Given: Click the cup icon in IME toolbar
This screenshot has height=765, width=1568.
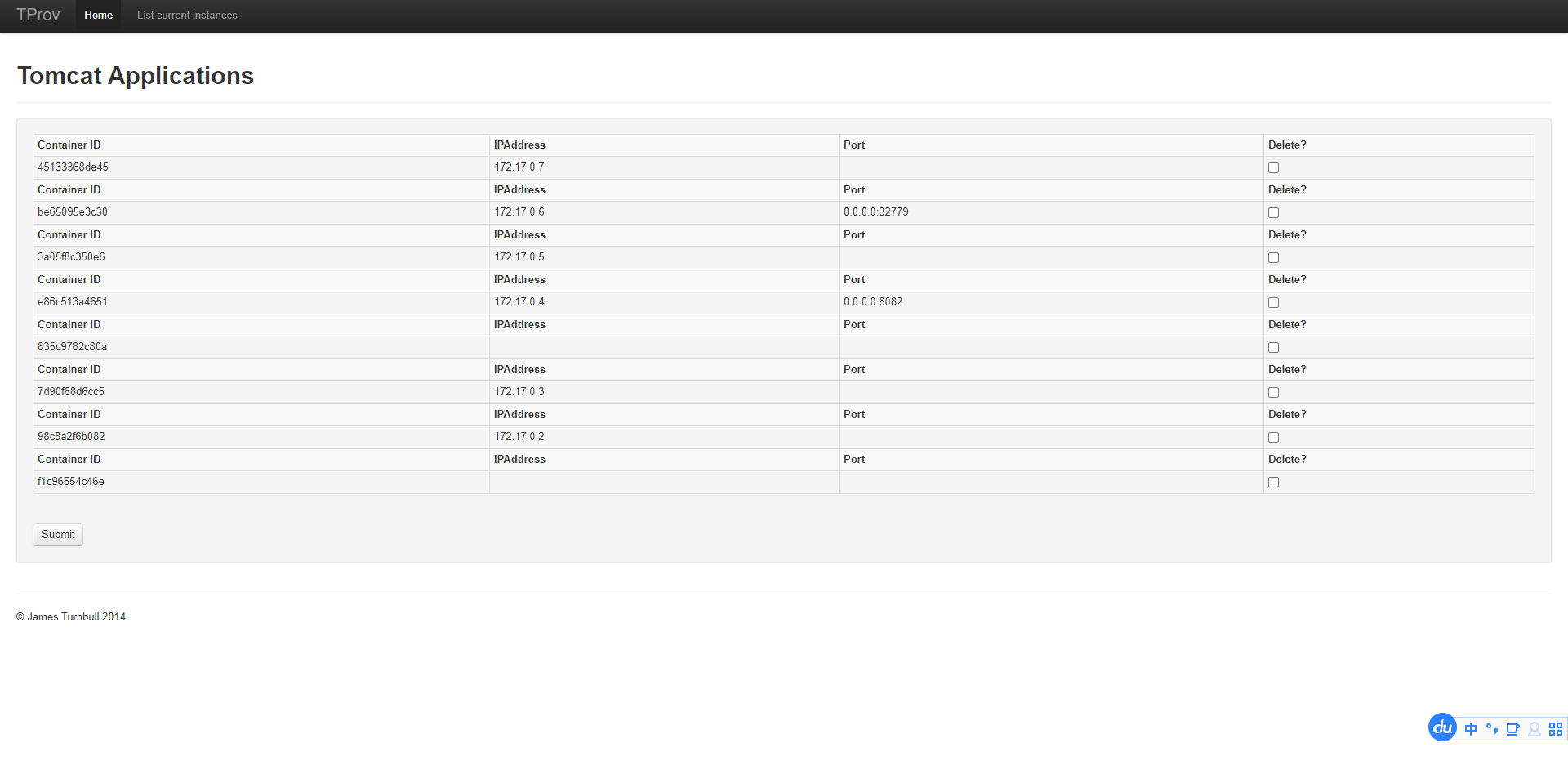Looking at the screenshot, I should tap(1512, 729).
